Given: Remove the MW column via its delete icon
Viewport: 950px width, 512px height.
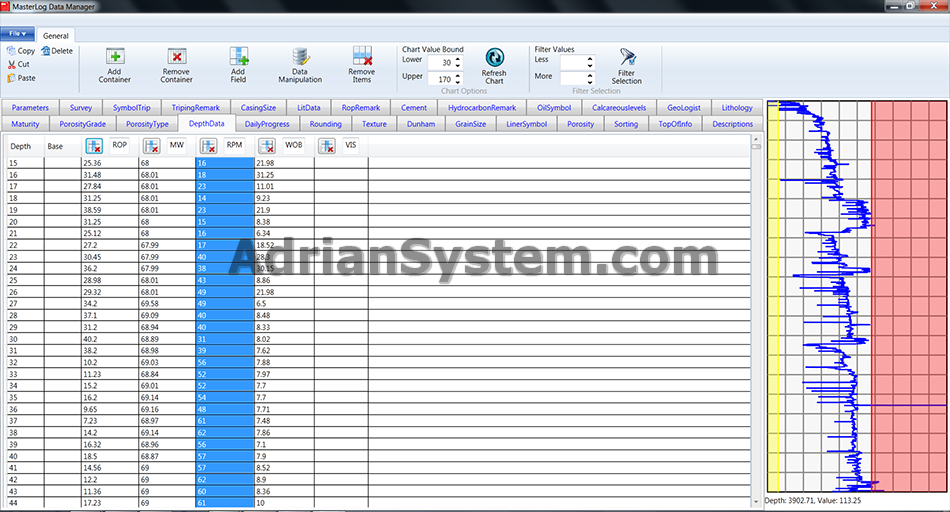Looking at the screenshot, I should [151, 145].
